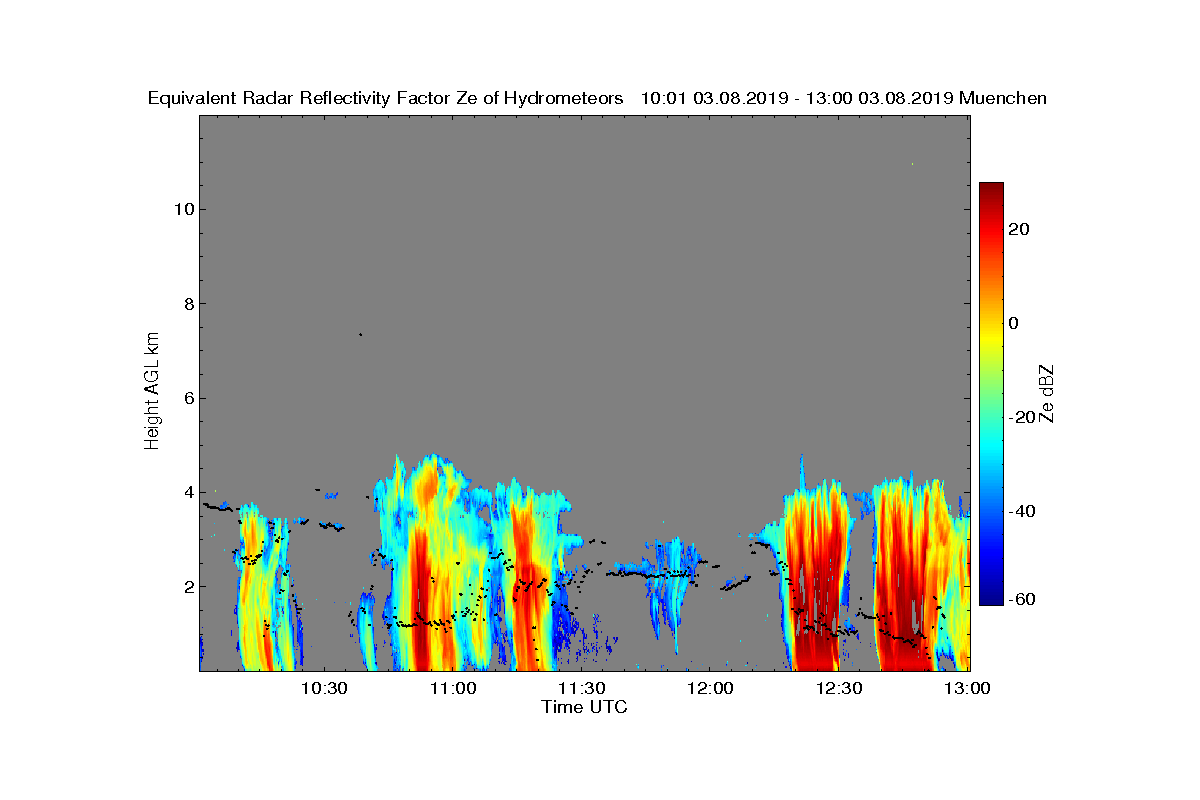Click the "Height AGL km" axis label
Viewport: 1200px width, 800px height.
[x=152, y=392]
